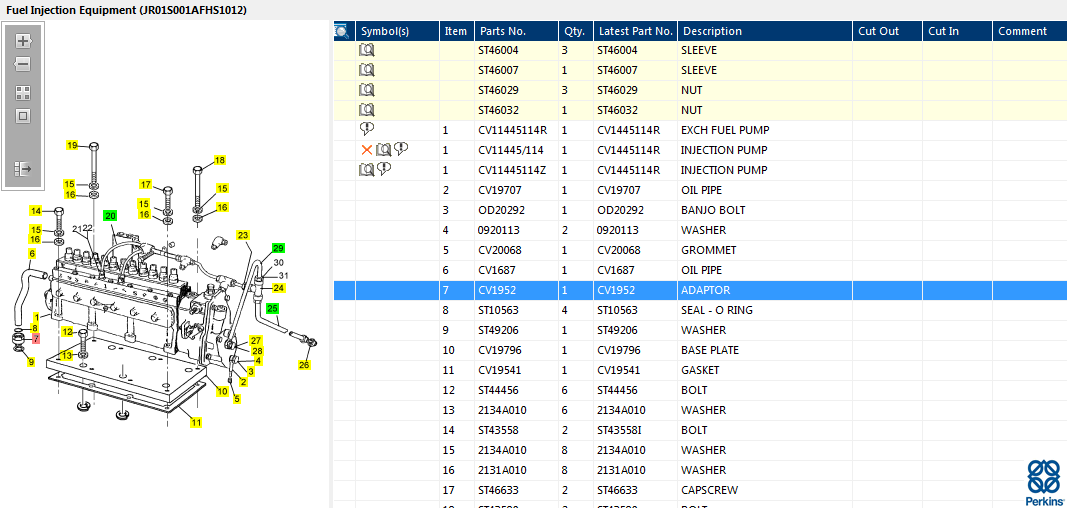The height and width of the screenshot is (508, 1067).
Task: Click the list-with-arrow icon in diagram toolbar
Action: click(x=24, y=168)
